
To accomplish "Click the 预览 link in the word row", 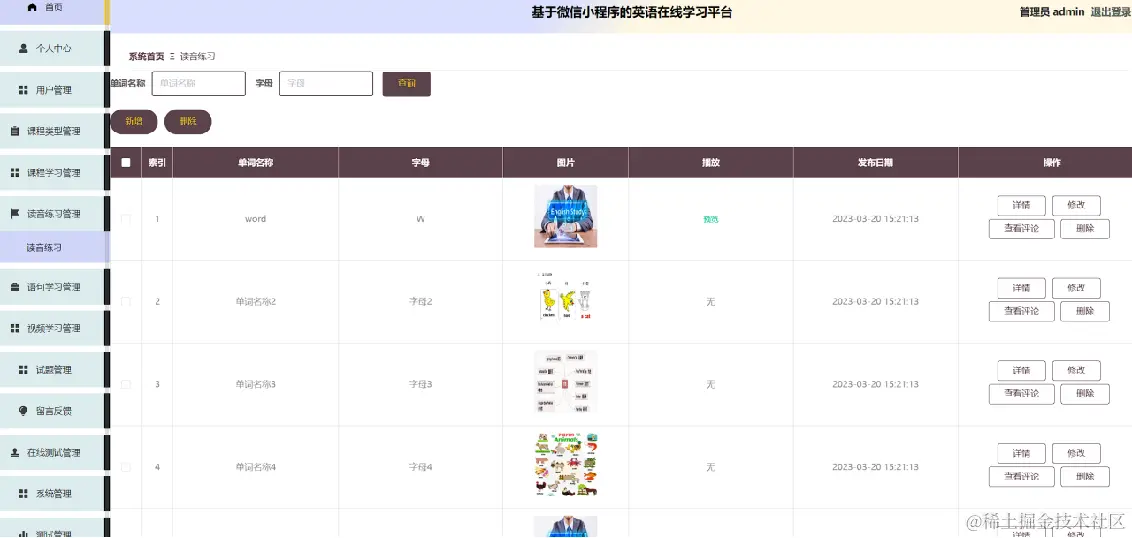I will pyautogui.click(x=710, y=220).
